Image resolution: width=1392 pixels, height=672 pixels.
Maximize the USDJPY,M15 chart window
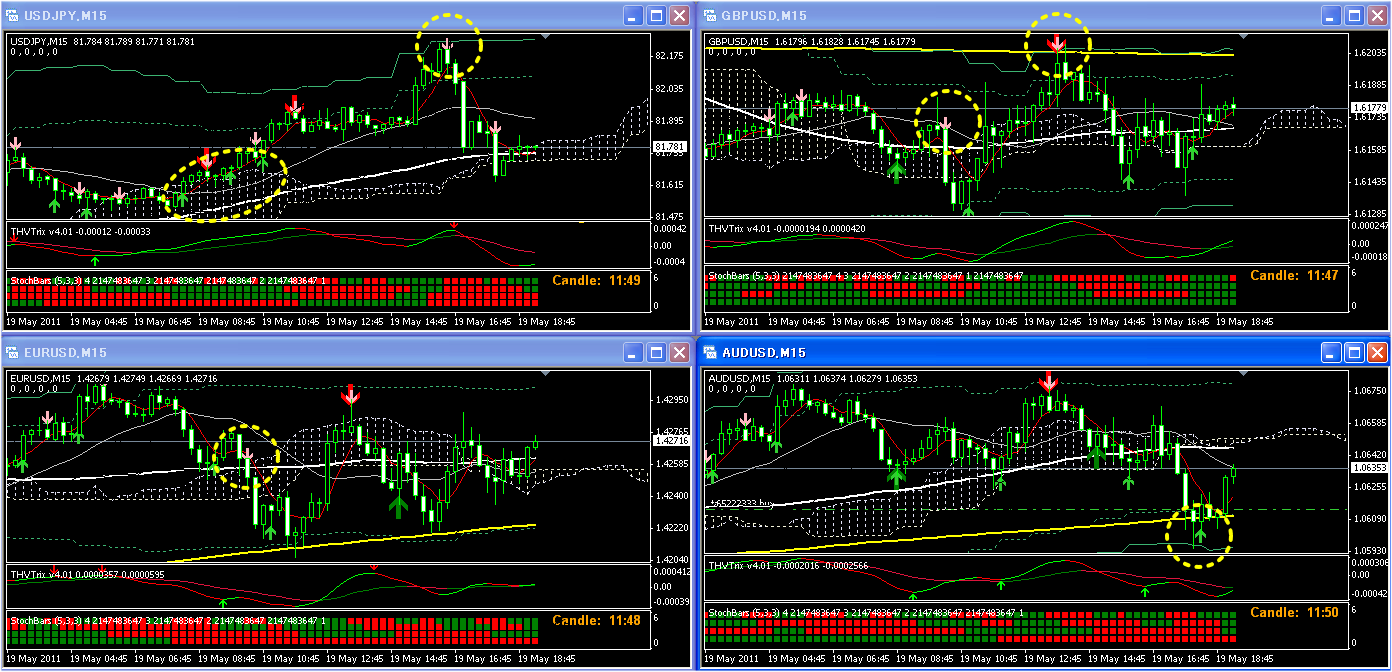click(x=656, y=15)
